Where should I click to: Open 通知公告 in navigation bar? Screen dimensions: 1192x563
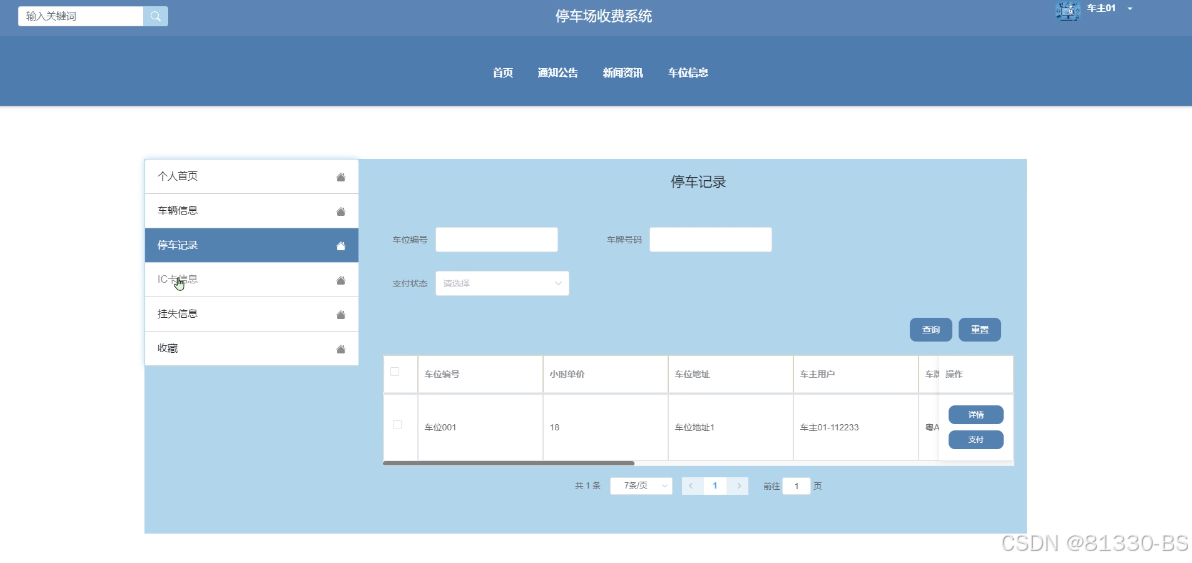(x=558, y=73)
